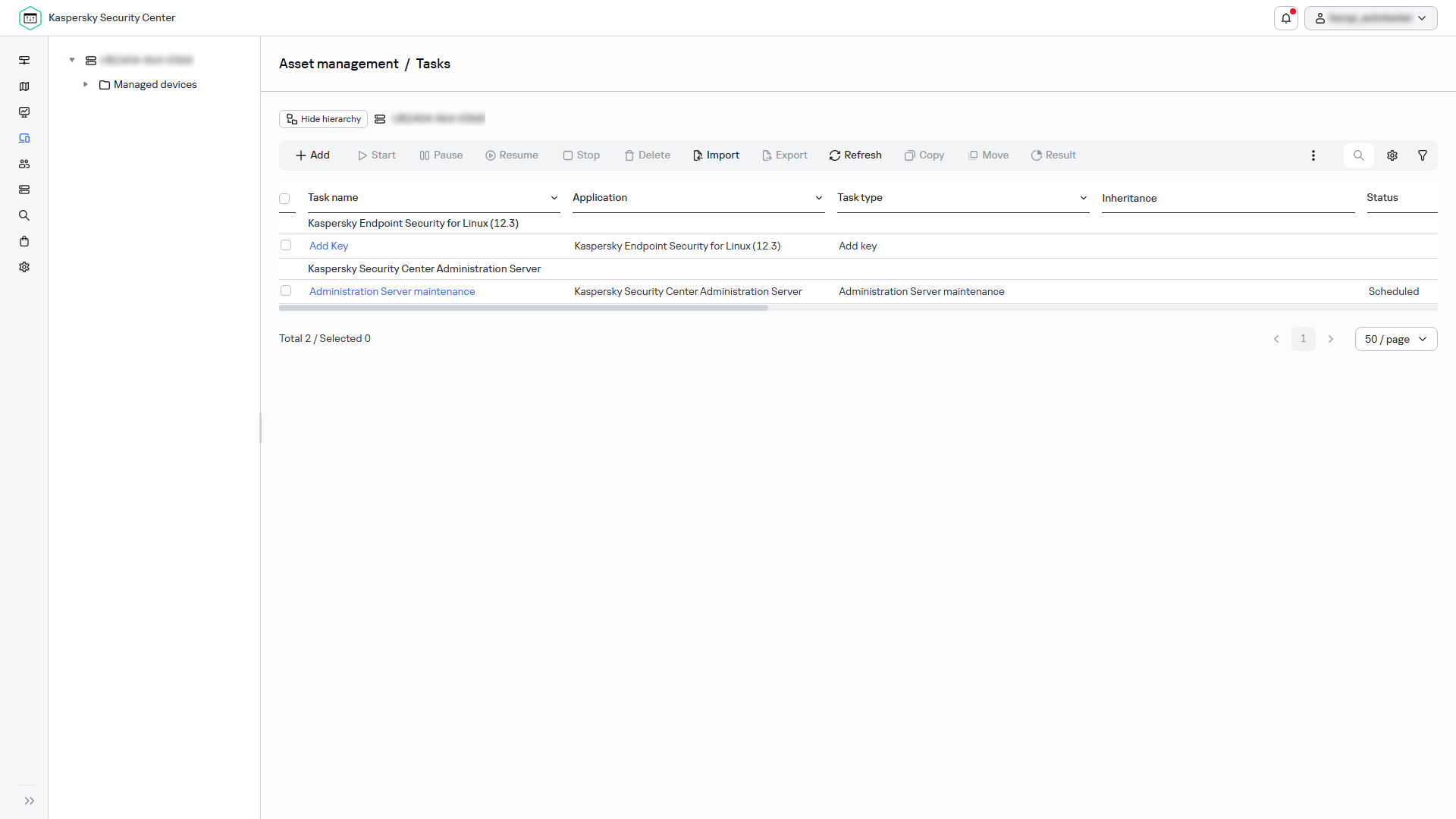The height and width of the screenshot is (819, 1456).
Task: Open the Application column dropdown
Action: pyautogui.click(x=819, y=198)
